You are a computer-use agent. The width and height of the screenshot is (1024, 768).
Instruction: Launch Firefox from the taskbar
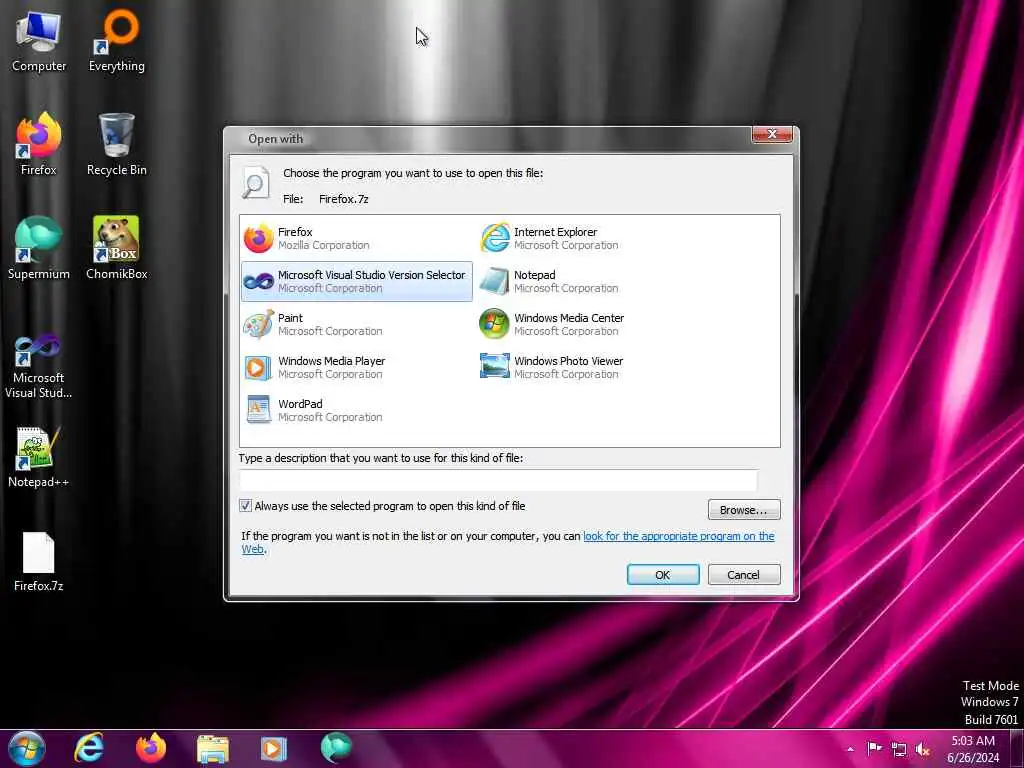coord(151,748)
